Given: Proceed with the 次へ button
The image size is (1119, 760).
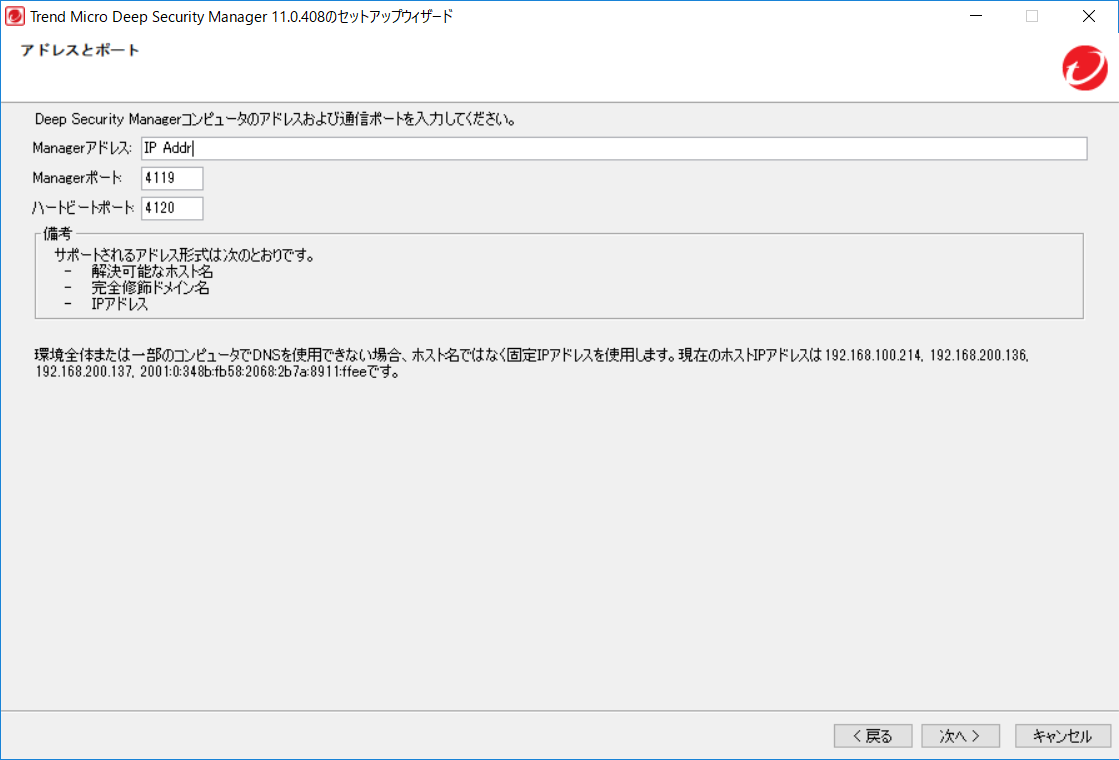Looking at the screenshot, I should point(960,736).
